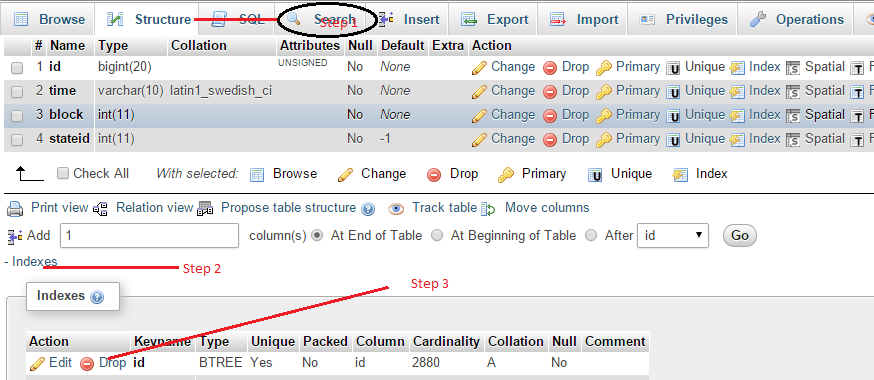Click the pencil Change icon for id column

[479, 68]
